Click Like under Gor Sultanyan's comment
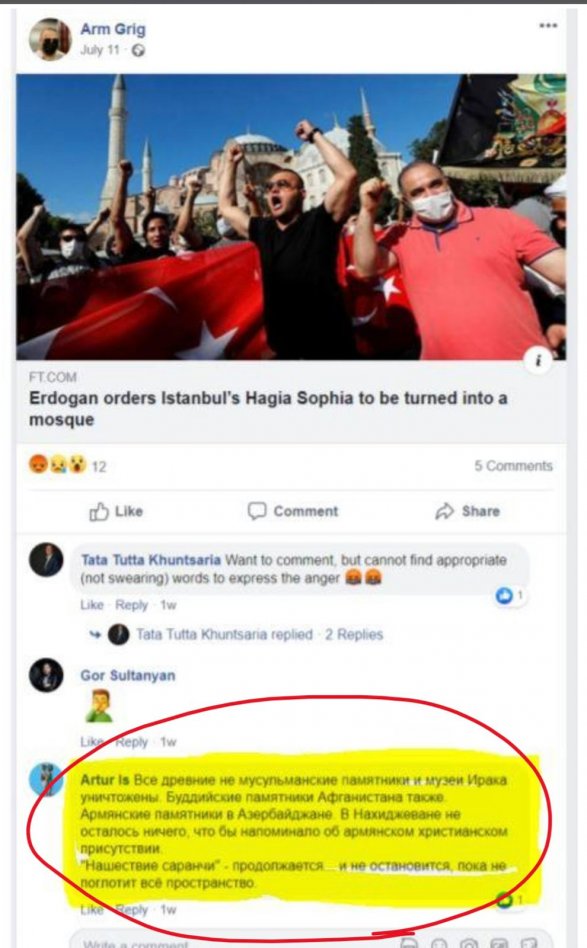587x948 pixels. [92, 742]
